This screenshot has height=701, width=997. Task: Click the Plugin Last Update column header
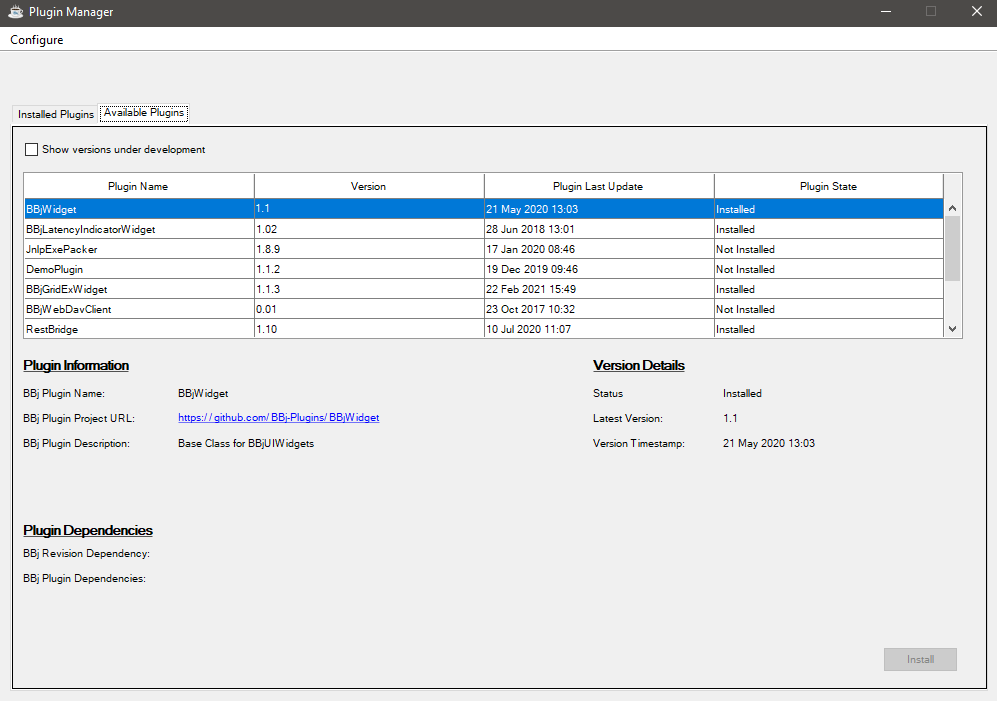click(x=598, y=186)
